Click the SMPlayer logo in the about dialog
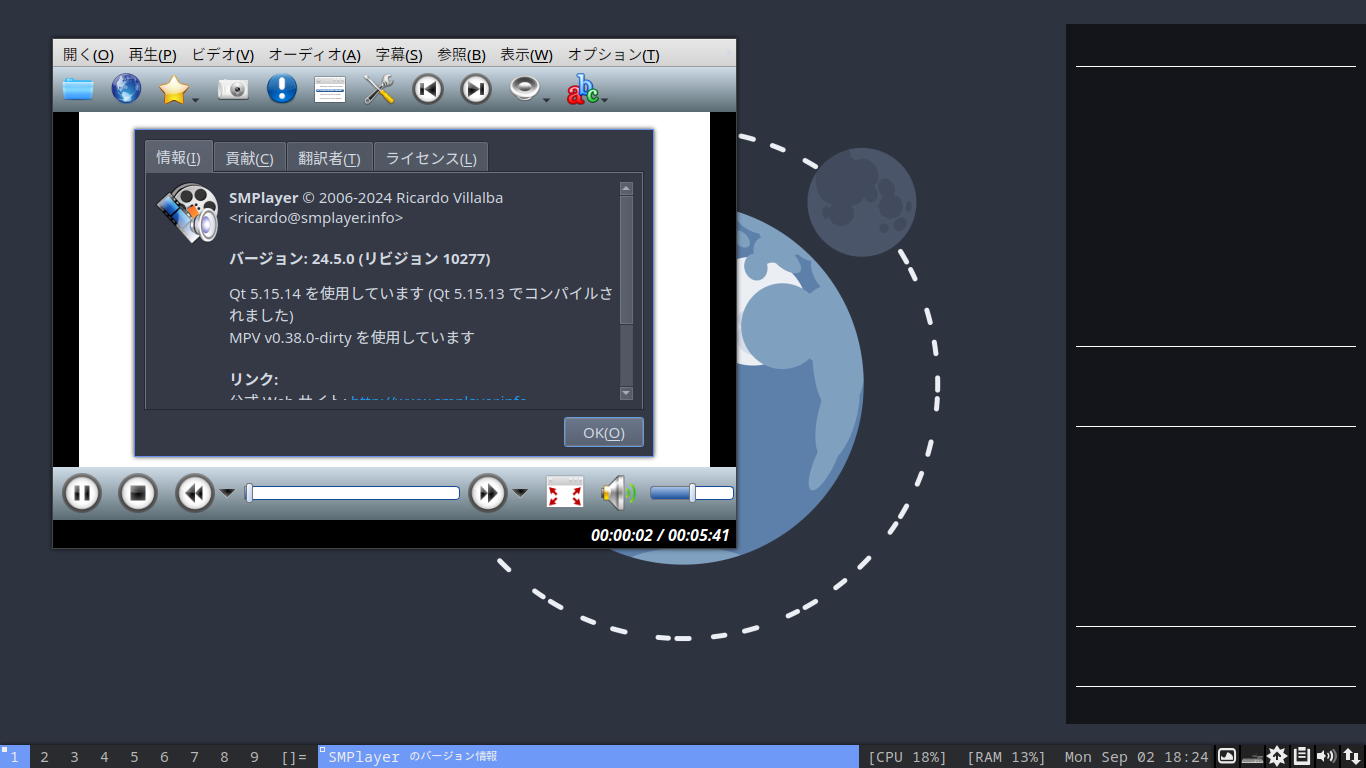1366x768 pixels. (187, 213)
